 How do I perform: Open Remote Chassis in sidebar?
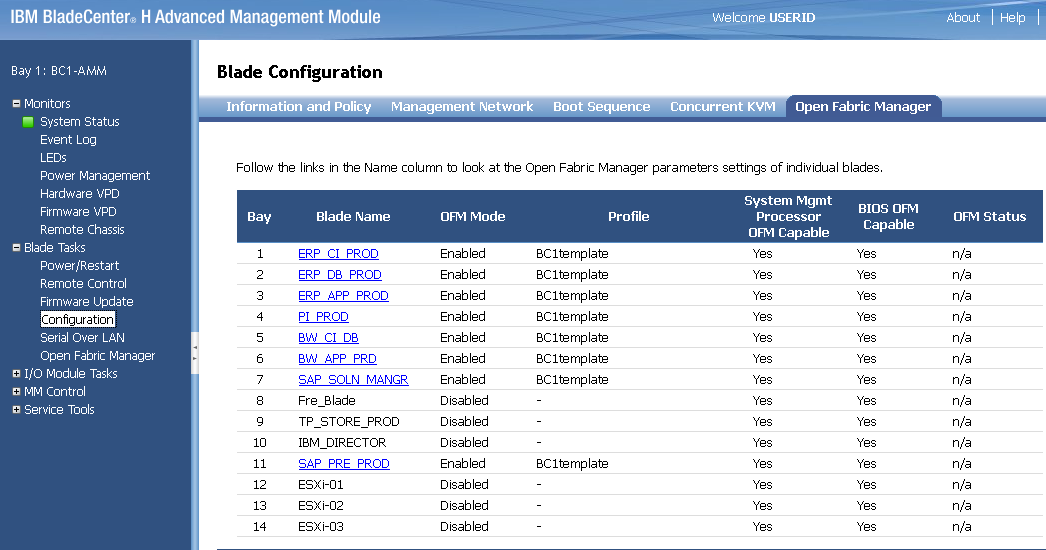coord(82,230)
